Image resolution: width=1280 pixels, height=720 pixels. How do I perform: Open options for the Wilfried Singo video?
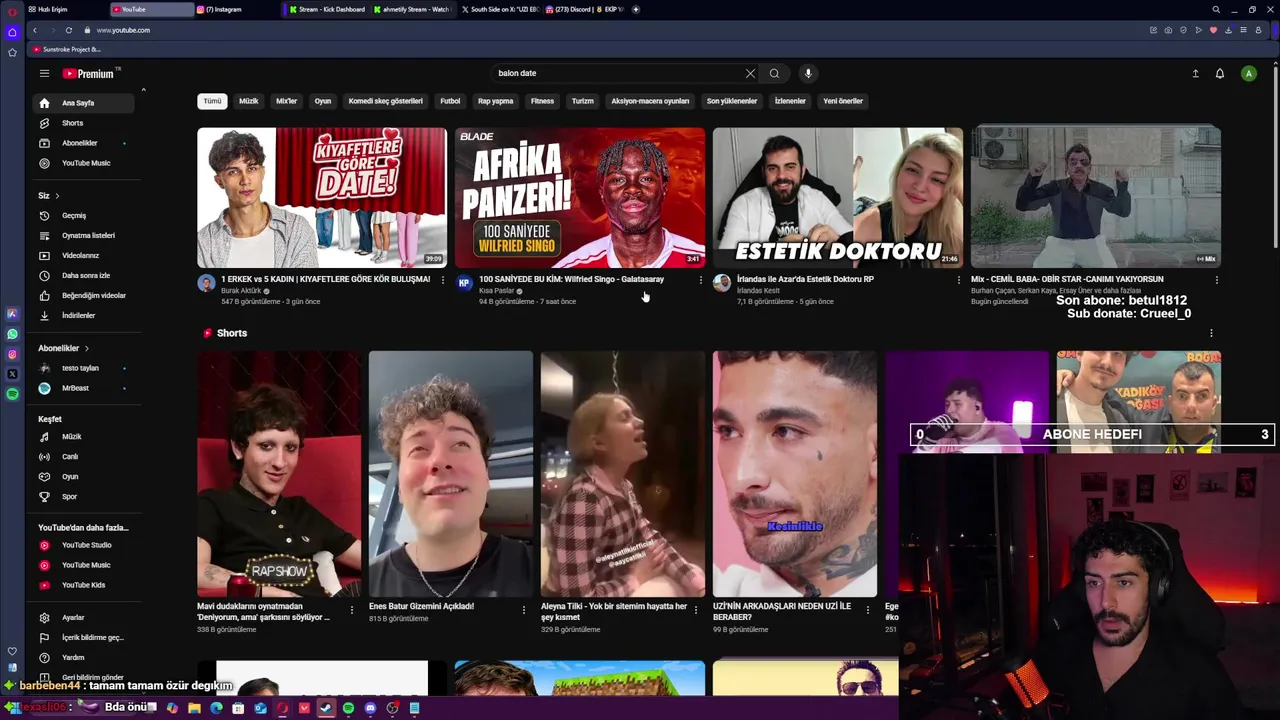point(700,280)
